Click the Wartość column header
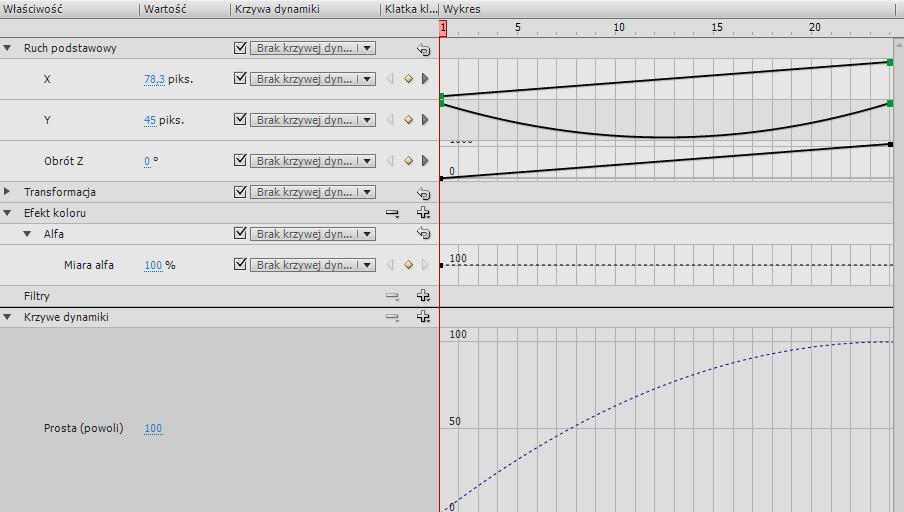This screenshot has width=904, height=512. click(165, 9)
